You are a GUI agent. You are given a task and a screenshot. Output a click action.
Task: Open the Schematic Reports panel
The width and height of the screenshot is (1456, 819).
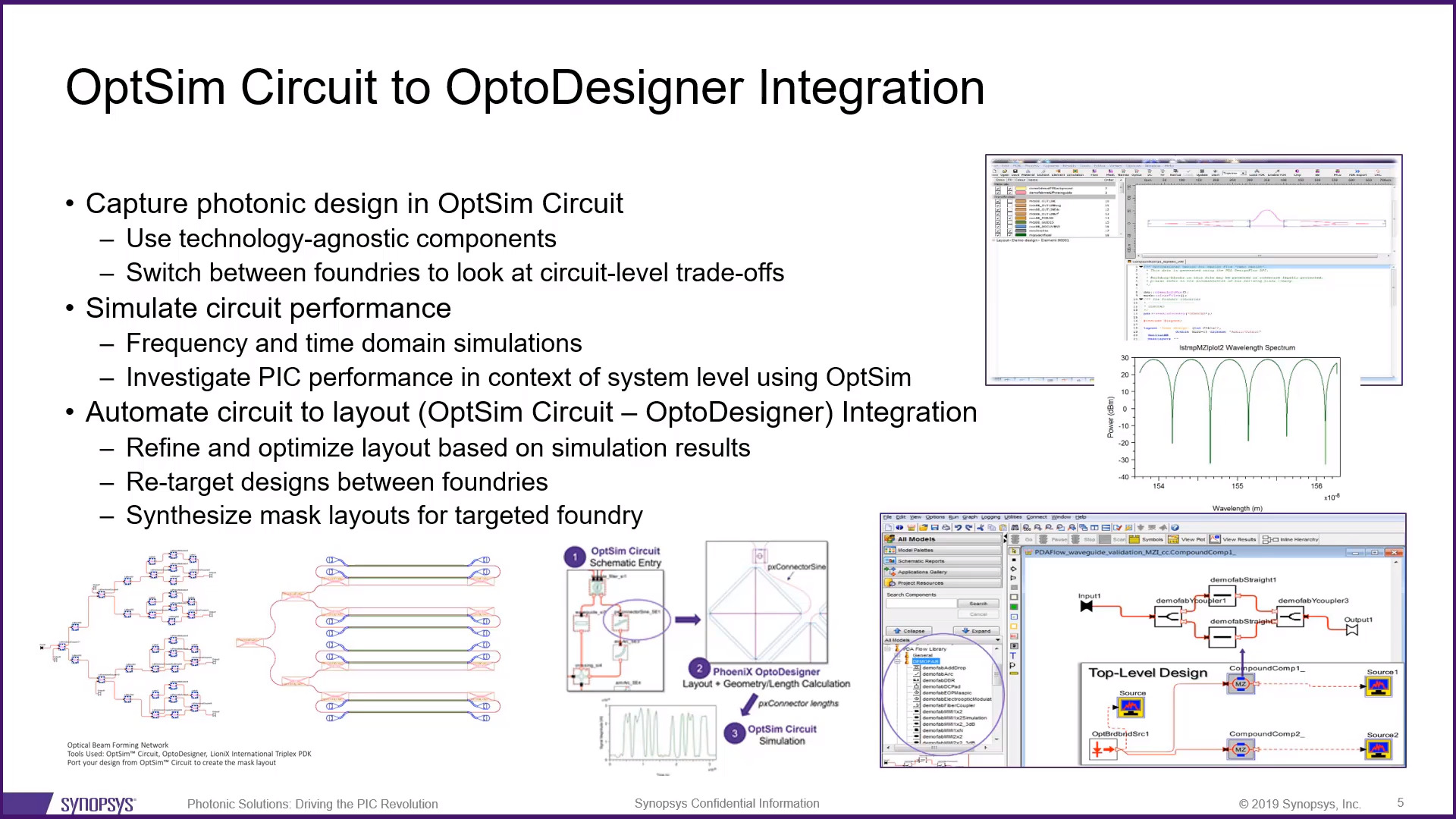(x=942, y=561)
